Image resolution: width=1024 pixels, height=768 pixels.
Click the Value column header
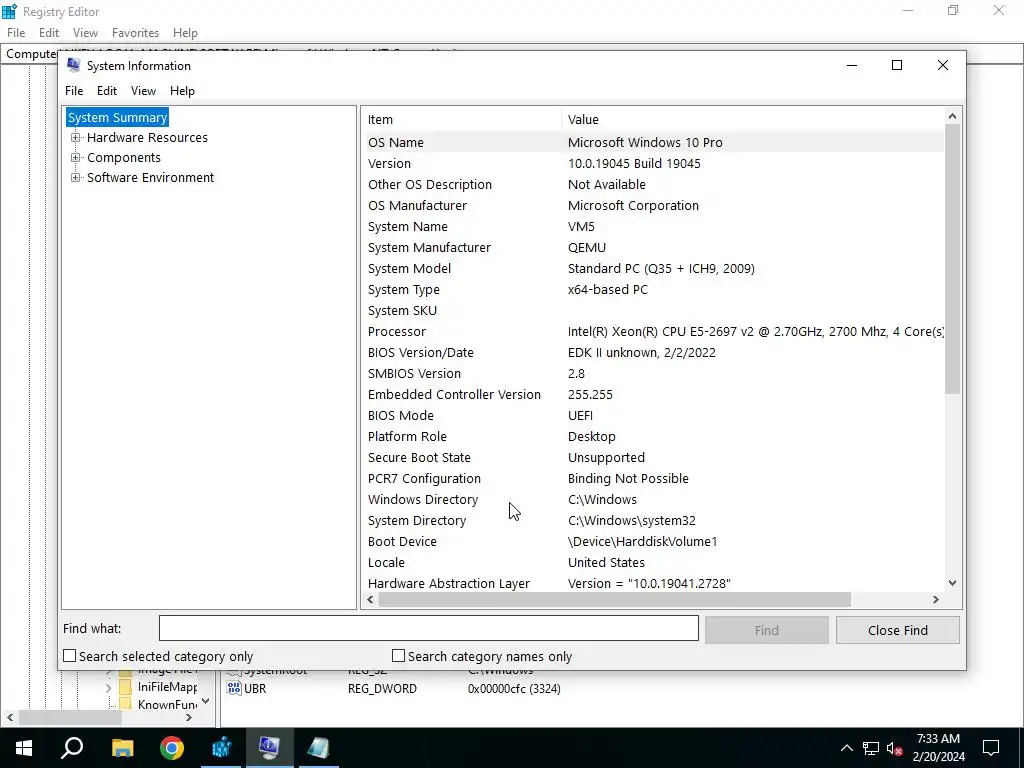click(x=752, y=120)
